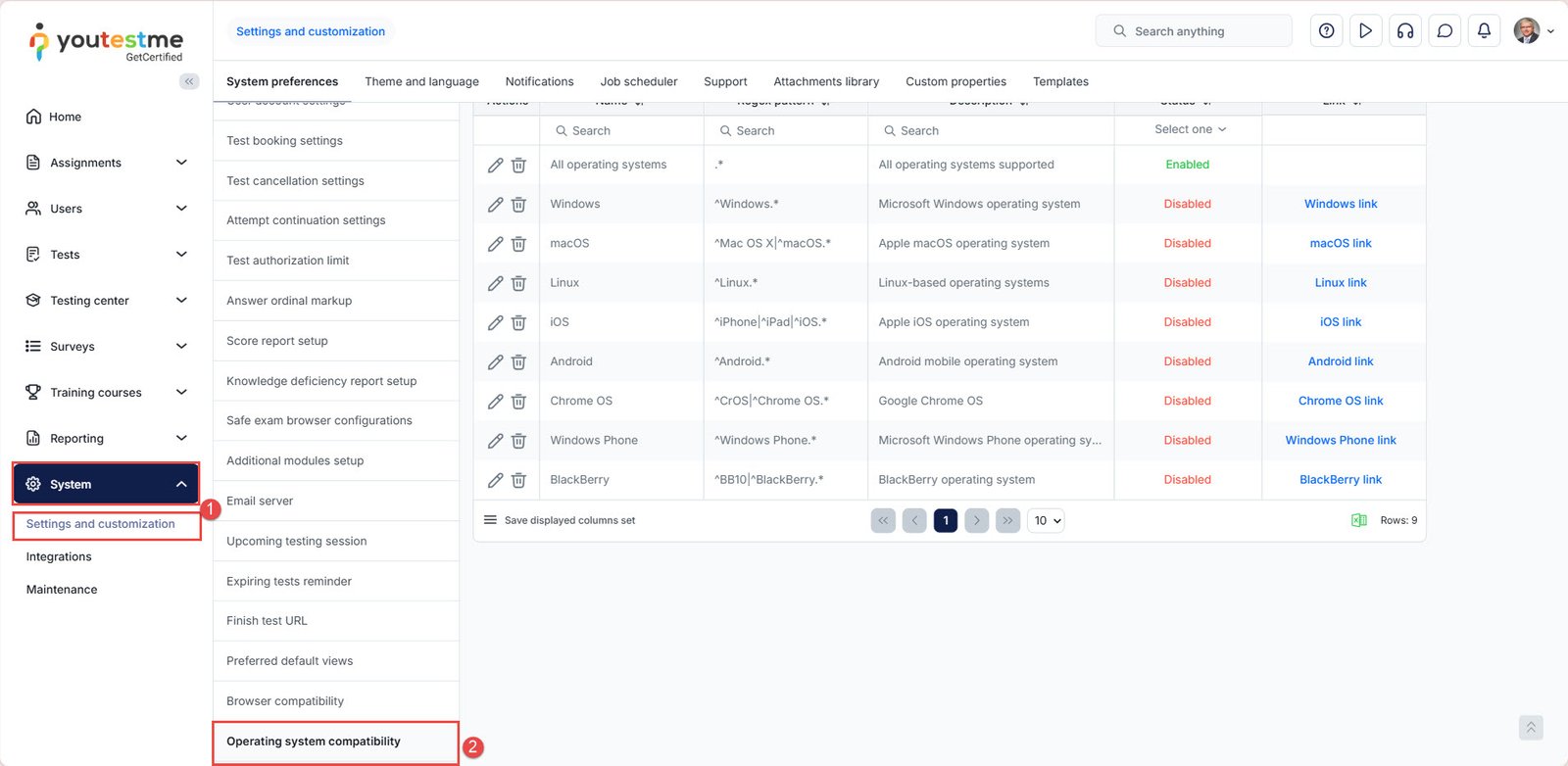Click the edit pencil for Windows row
The image size is (1568, 766).
click(495, 205)
